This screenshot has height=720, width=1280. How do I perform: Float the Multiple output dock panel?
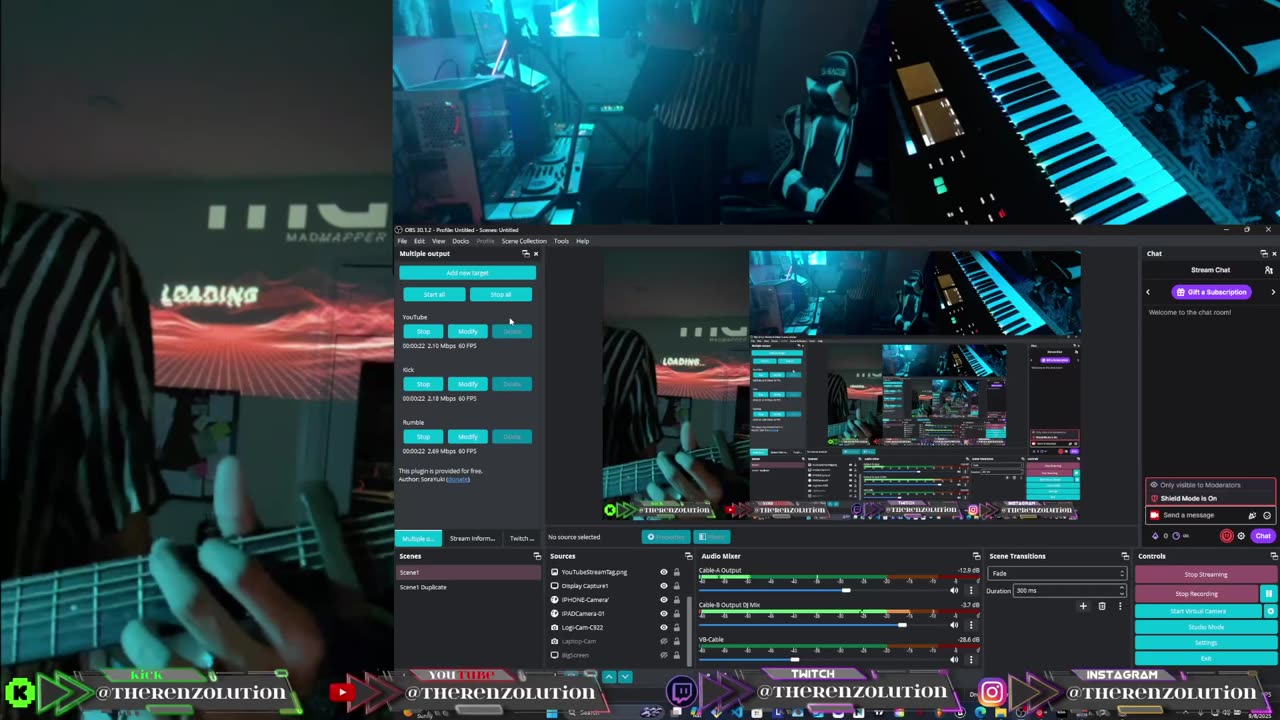point(525,254)
